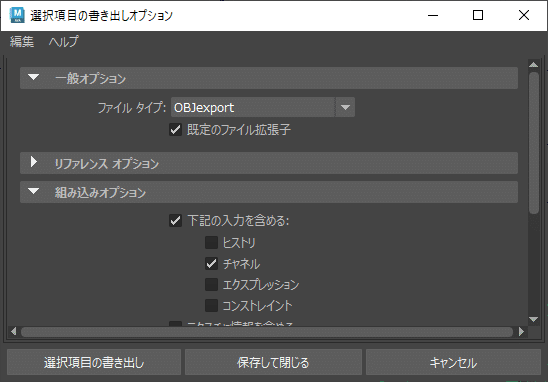Close the export options dialog window
Viewport: 548px width, 382px height.
524,15
